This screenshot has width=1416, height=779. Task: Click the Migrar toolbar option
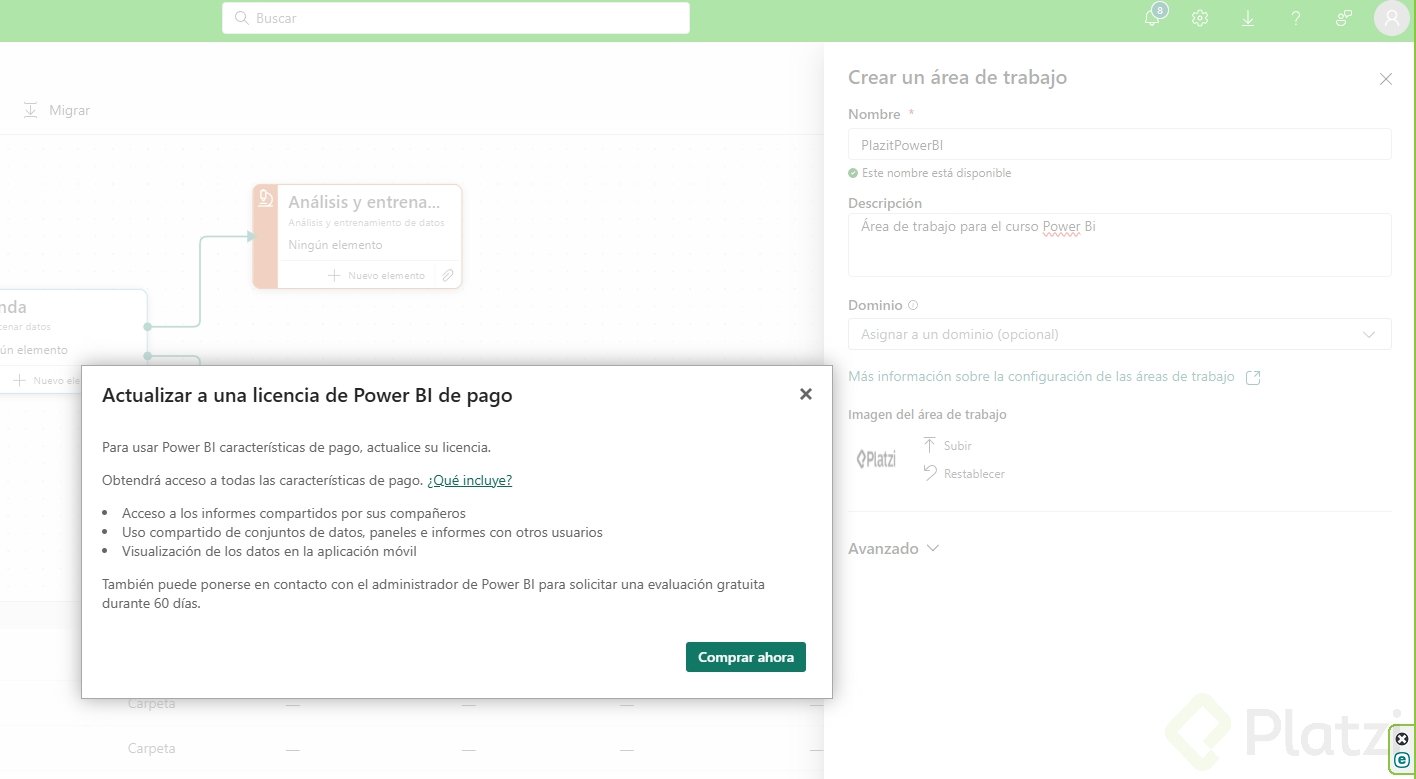pos(57,110)
